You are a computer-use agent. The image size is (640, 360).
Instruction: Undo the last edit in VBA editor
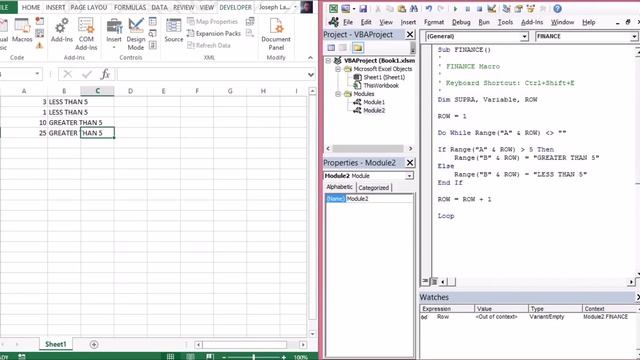429,8
